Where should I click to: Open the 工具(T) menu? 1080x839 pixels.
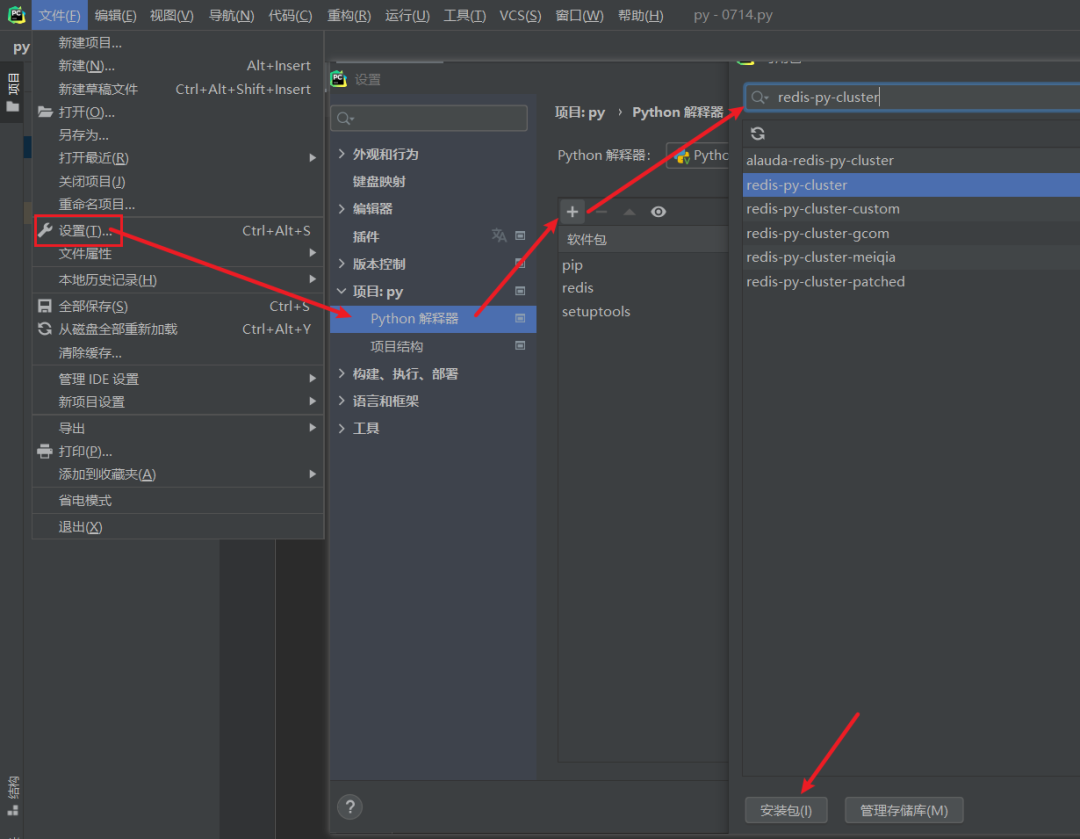tap(464, 15)
